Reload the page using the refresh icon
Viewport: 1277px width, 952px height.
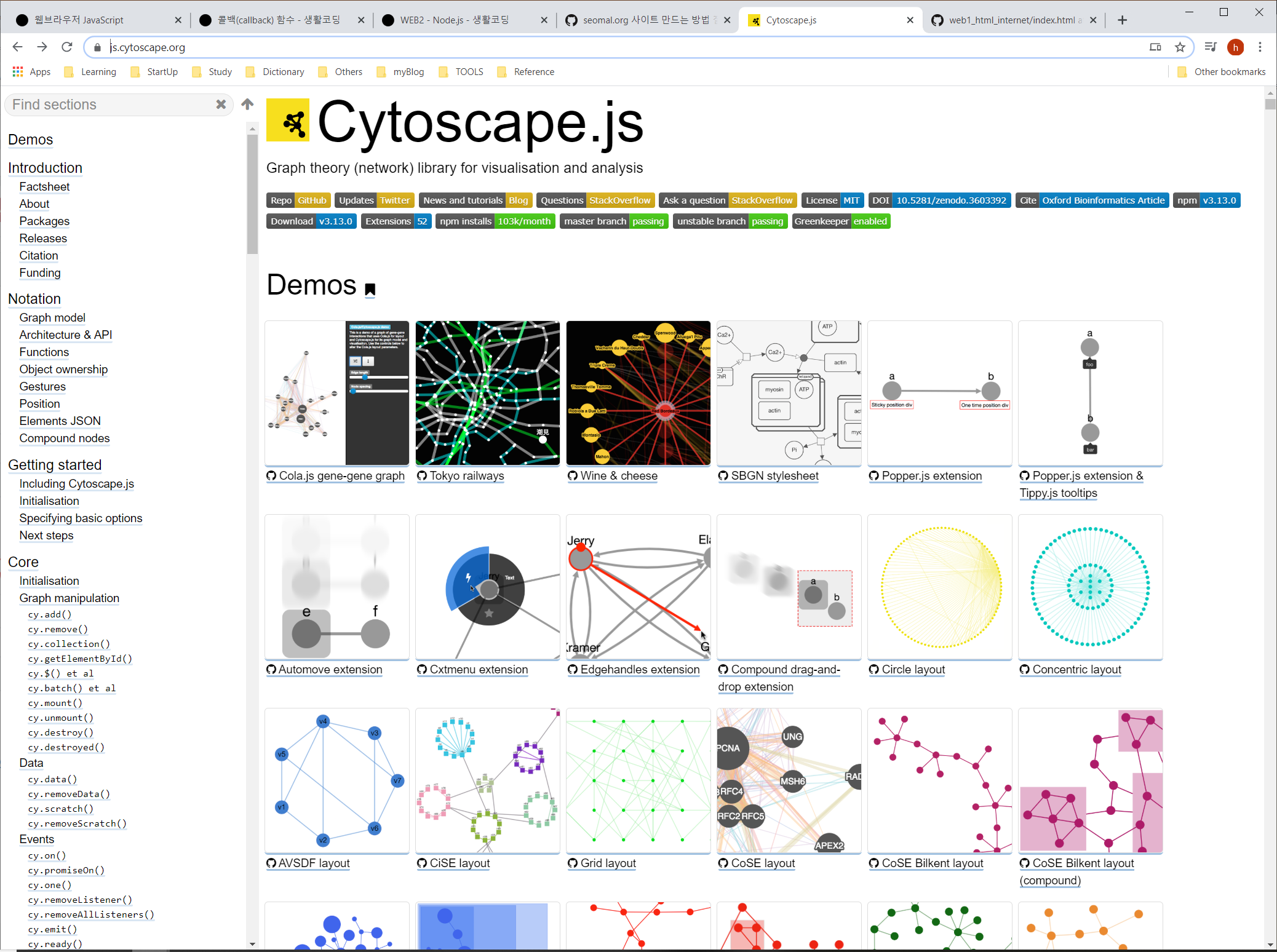pyautogui.click(x=67, y=47)
